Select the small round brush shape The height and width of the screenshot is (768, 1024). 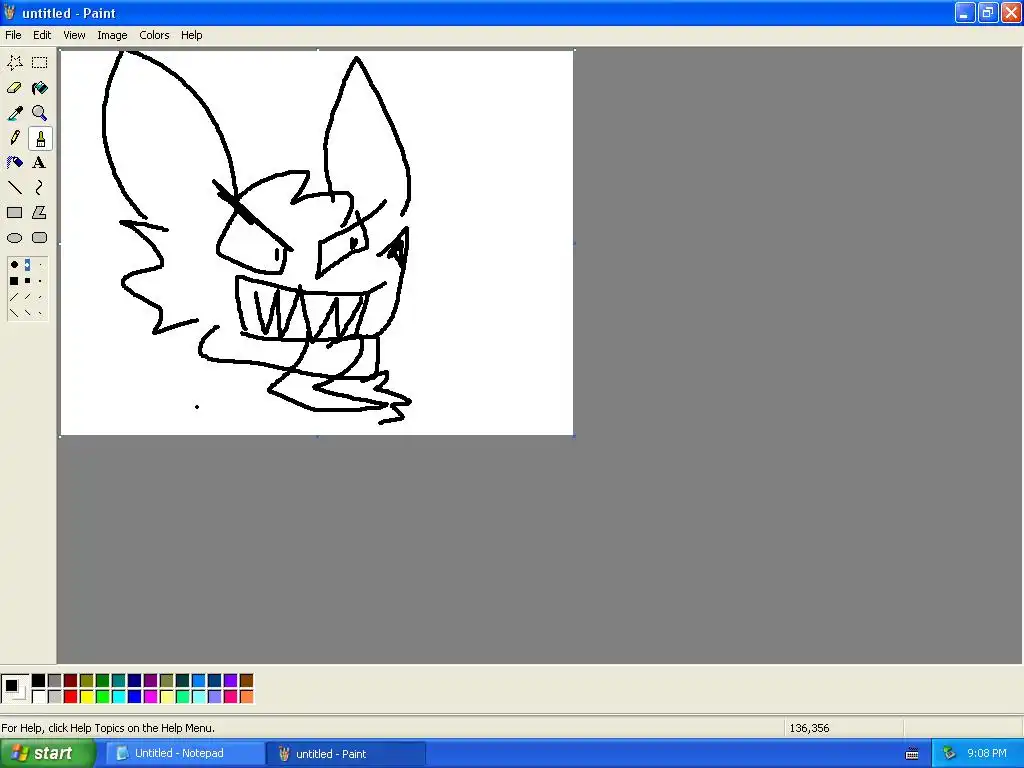click(40, 264)
